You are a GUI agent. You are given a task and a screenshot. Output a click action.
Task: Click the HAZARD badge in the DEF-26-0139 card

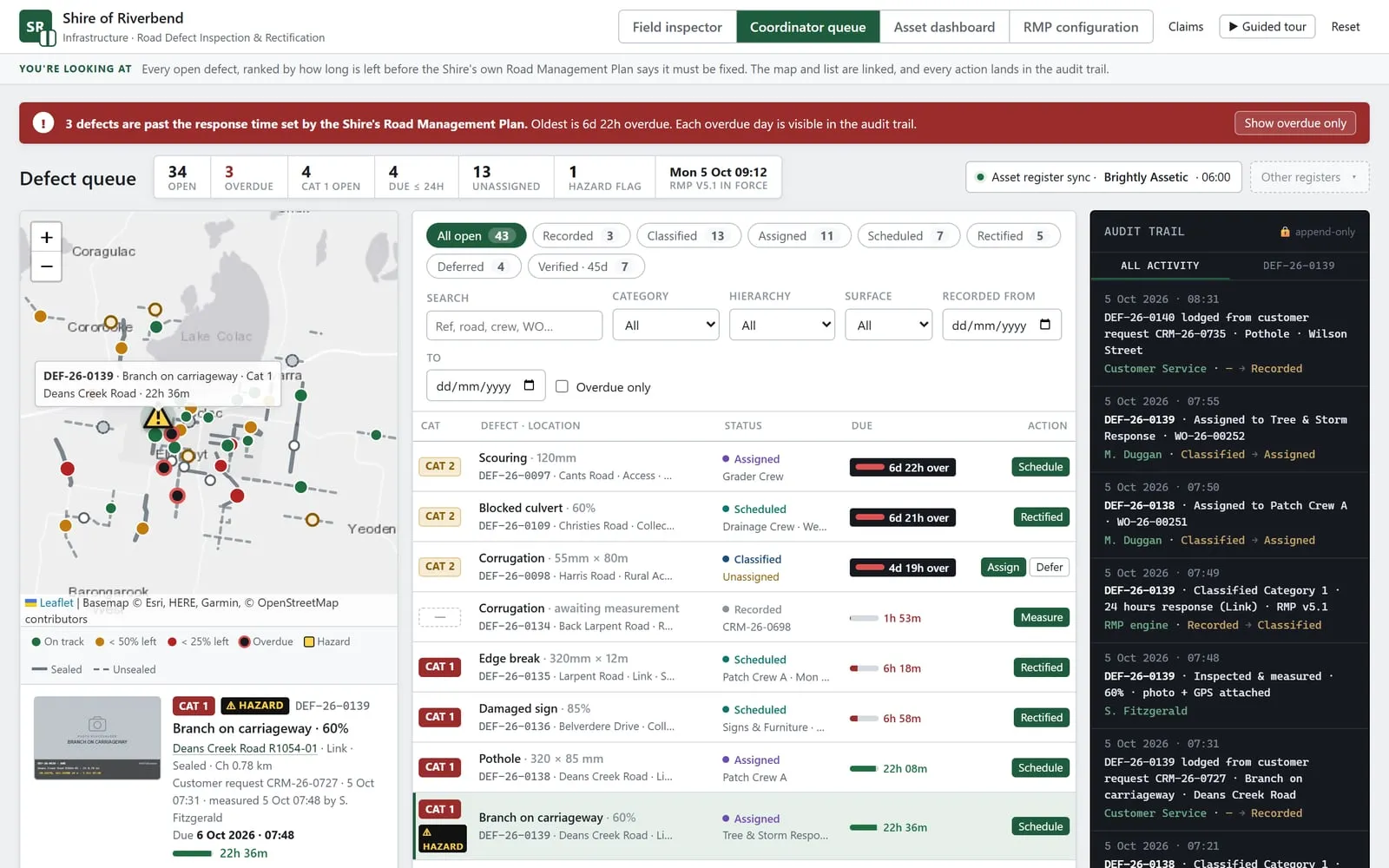coord(255,706)
